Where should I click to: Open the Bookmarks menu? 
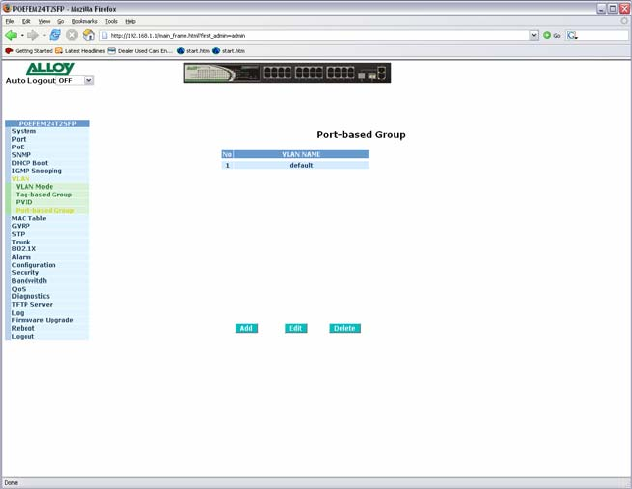point(85,21)
